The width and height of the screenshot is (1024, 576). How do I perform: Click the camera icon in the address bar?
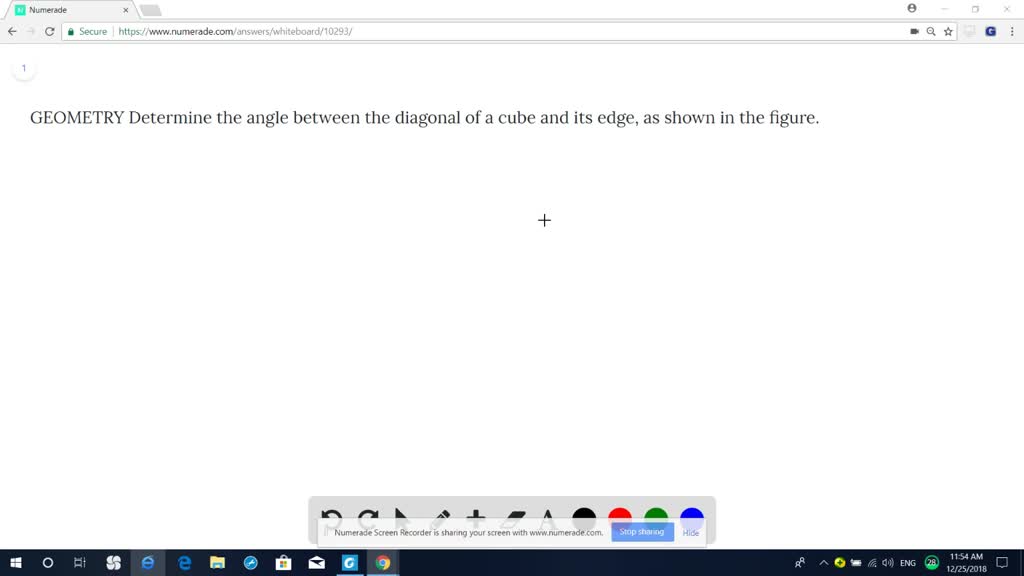point(913,31)
